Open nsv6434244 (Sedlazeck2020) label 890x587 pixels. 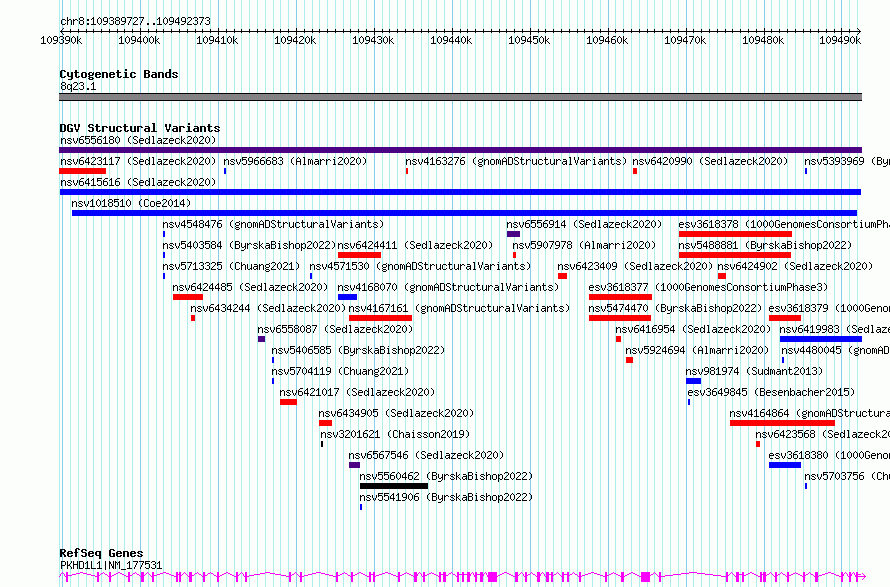tap(268, 308)
